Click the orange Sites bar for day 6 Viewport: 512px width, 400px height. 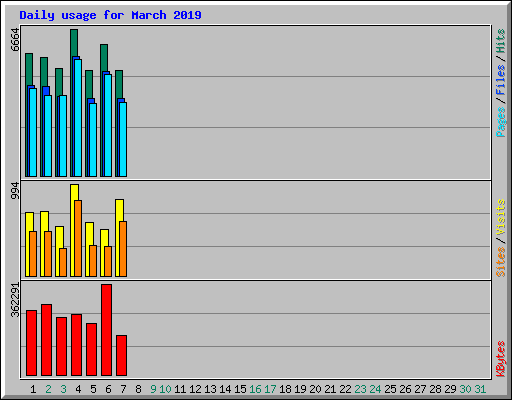pyautogui.click(x=108, y=262)
